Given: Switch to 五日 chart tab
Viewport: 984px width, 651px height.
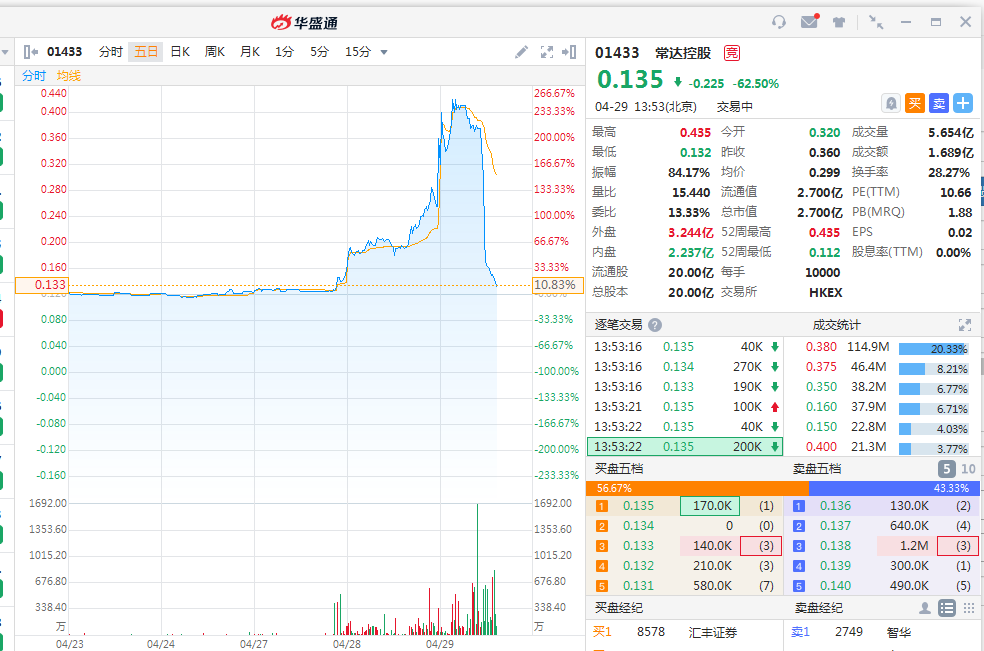Looking at the screenshot, I should click(x=146, y=52).
